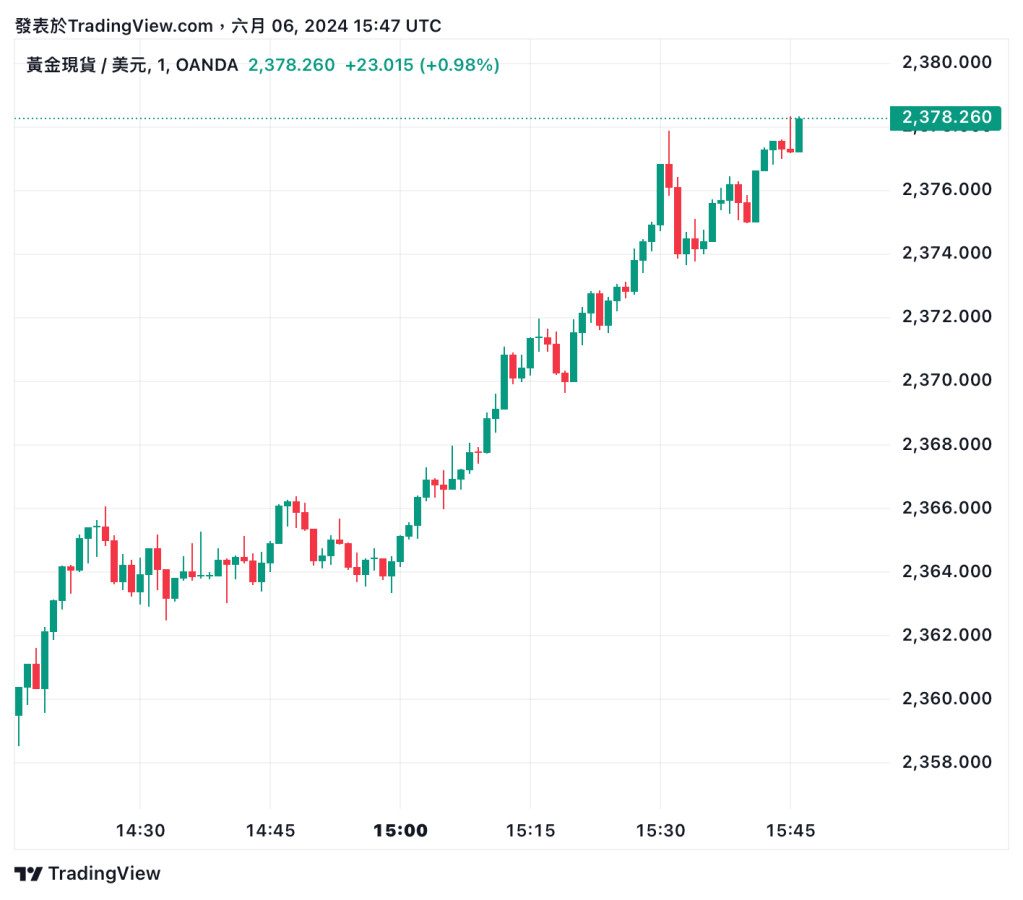Select the 2,370.000 price axis label
Screen dimensions: 1023x900
click(x=946, y=380)
